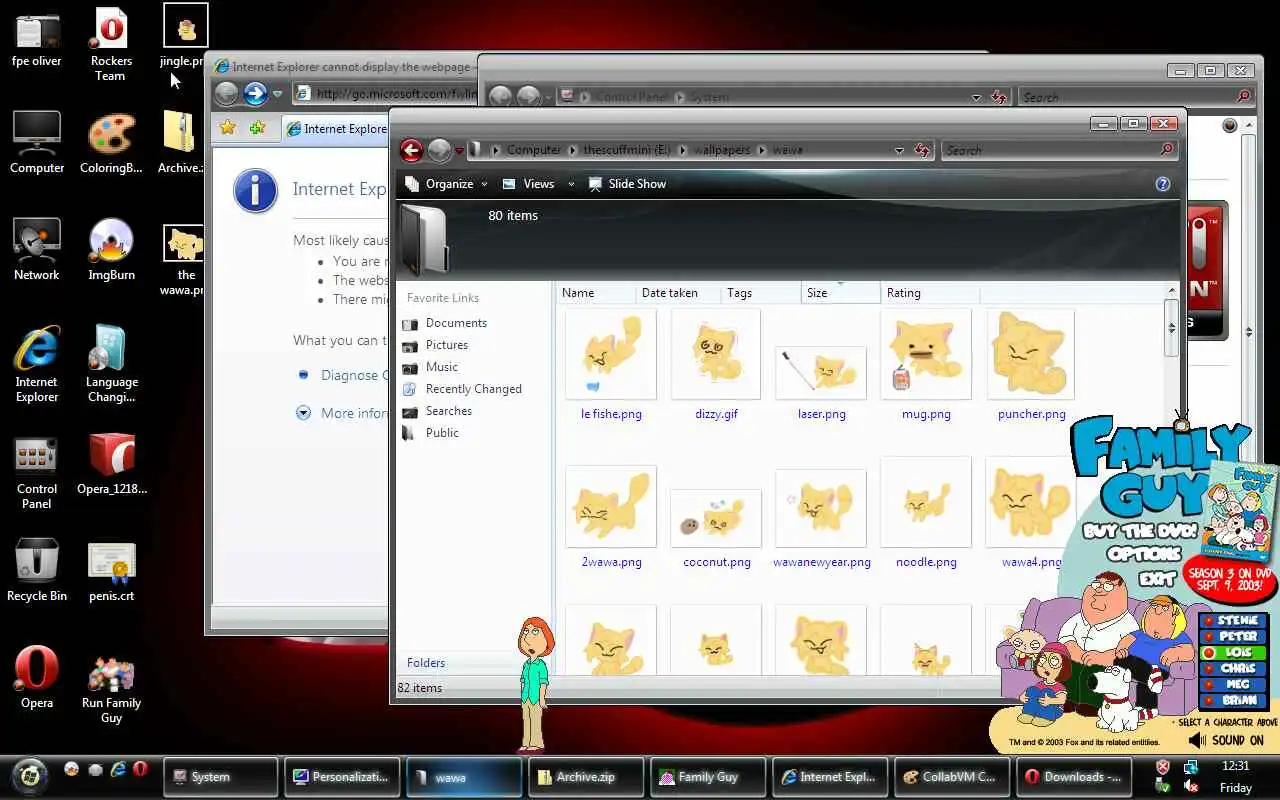Open Pictures favorite link

pos(446,345)
